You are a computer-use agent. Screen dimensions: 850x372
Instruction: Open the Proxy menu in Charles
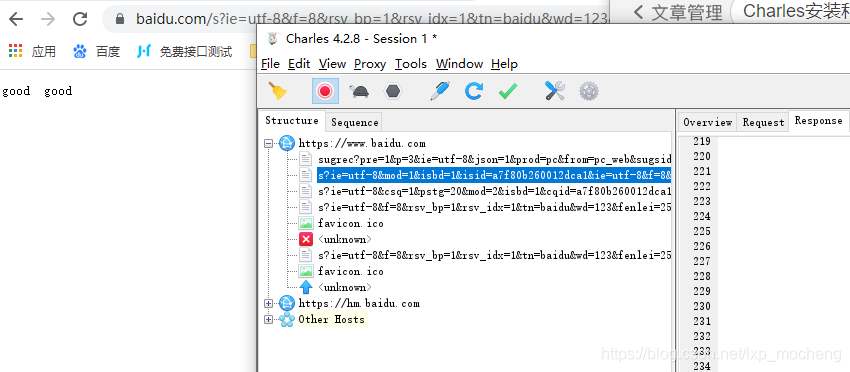coord(370,64)
